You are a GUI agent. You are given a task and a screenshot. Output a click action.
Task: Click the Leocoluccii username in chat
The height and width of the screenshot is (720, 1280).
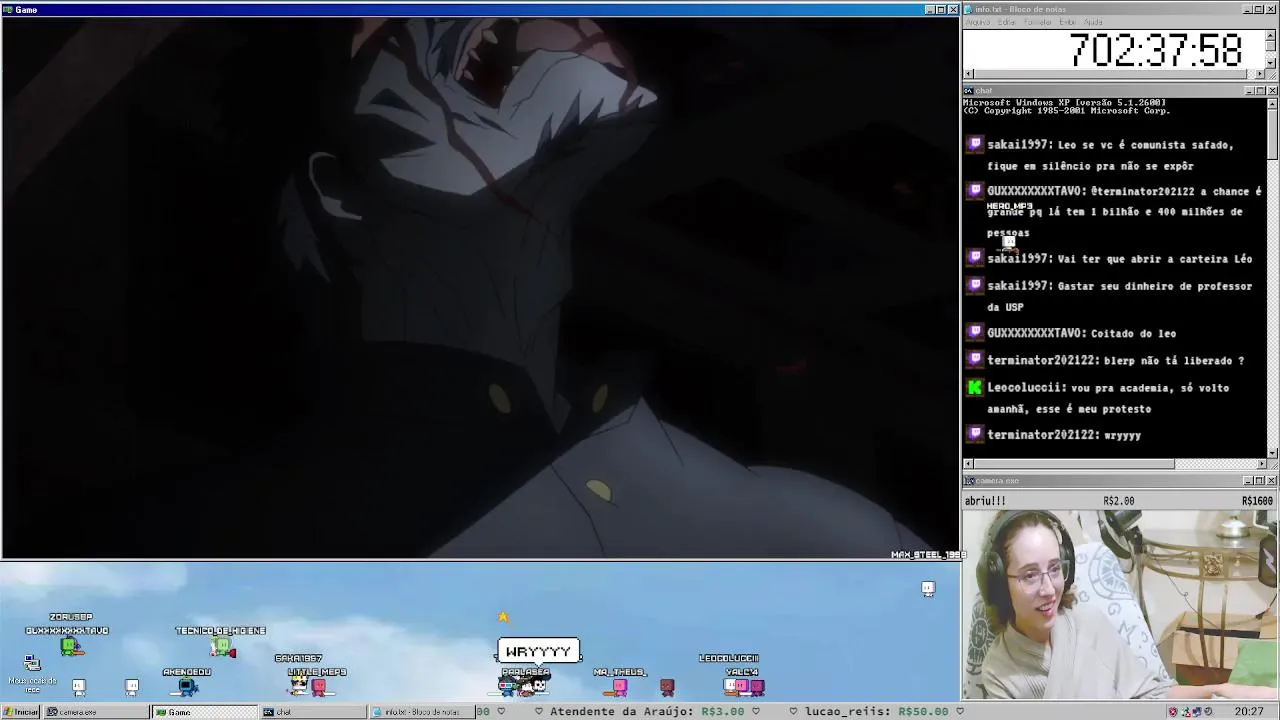pyautogui.click(x=1026, y=388)
